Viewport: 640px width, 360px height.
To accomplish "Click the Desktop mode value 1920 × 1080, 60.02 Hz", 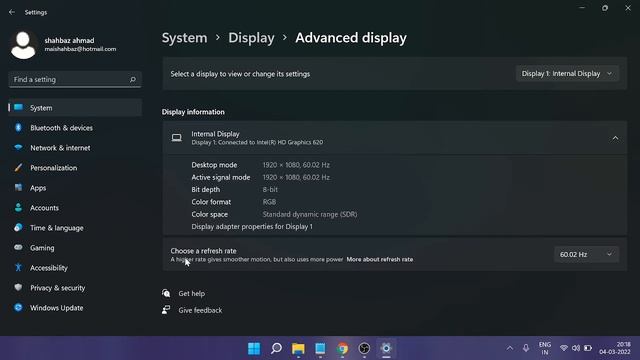I will coord(296,165).
